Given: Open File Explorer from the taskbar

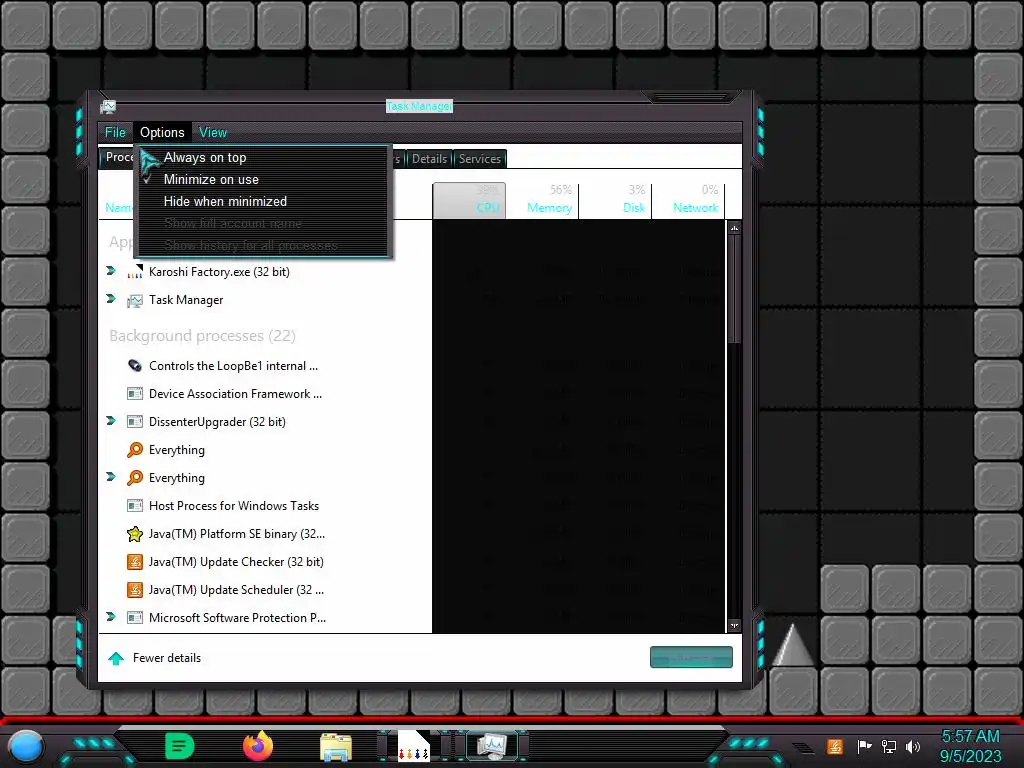Looking at the screenshot, I should click(x=336, y=747).
